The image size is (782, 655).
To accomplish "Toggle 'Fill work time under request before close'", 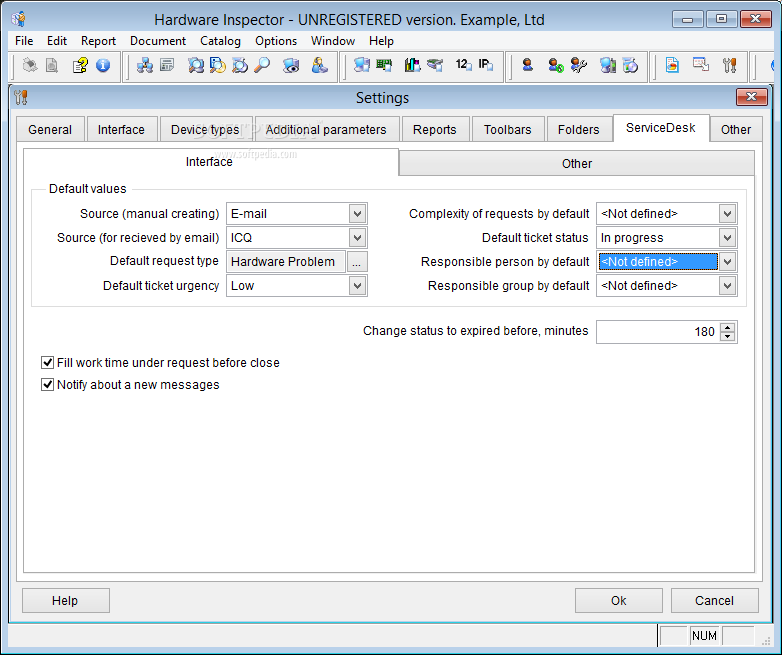I will click(x=47, y=363).
